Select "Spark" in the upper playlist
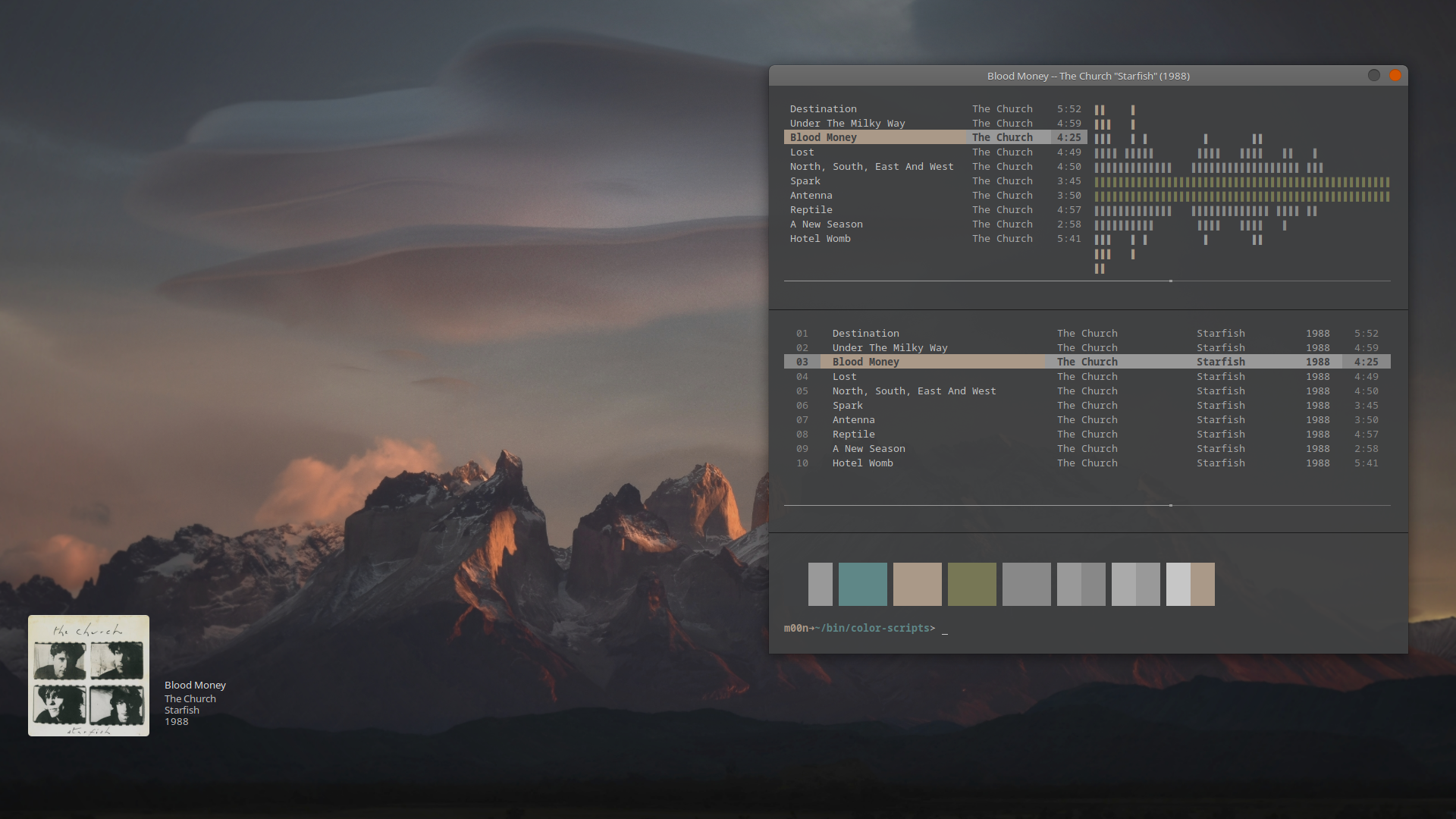 tap(805, 181)
